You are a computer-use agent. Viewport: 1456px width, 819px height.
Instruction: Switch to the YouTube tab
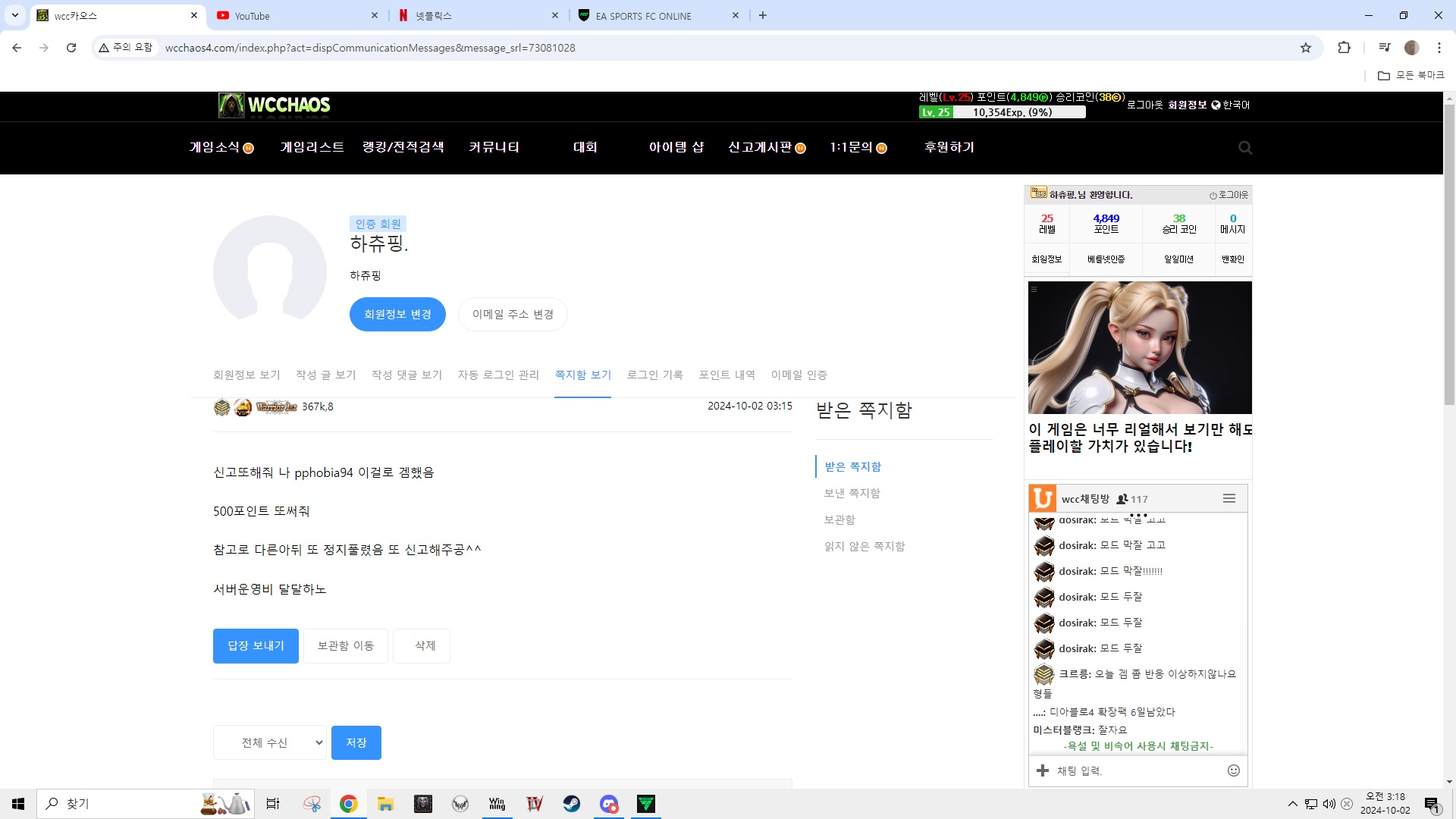pos(296,15)
